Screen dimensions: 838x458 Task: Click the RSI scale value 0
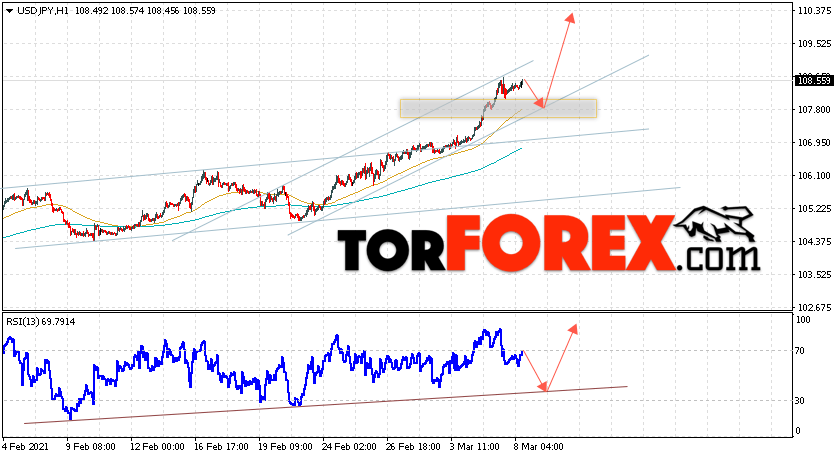coord(798,431)
